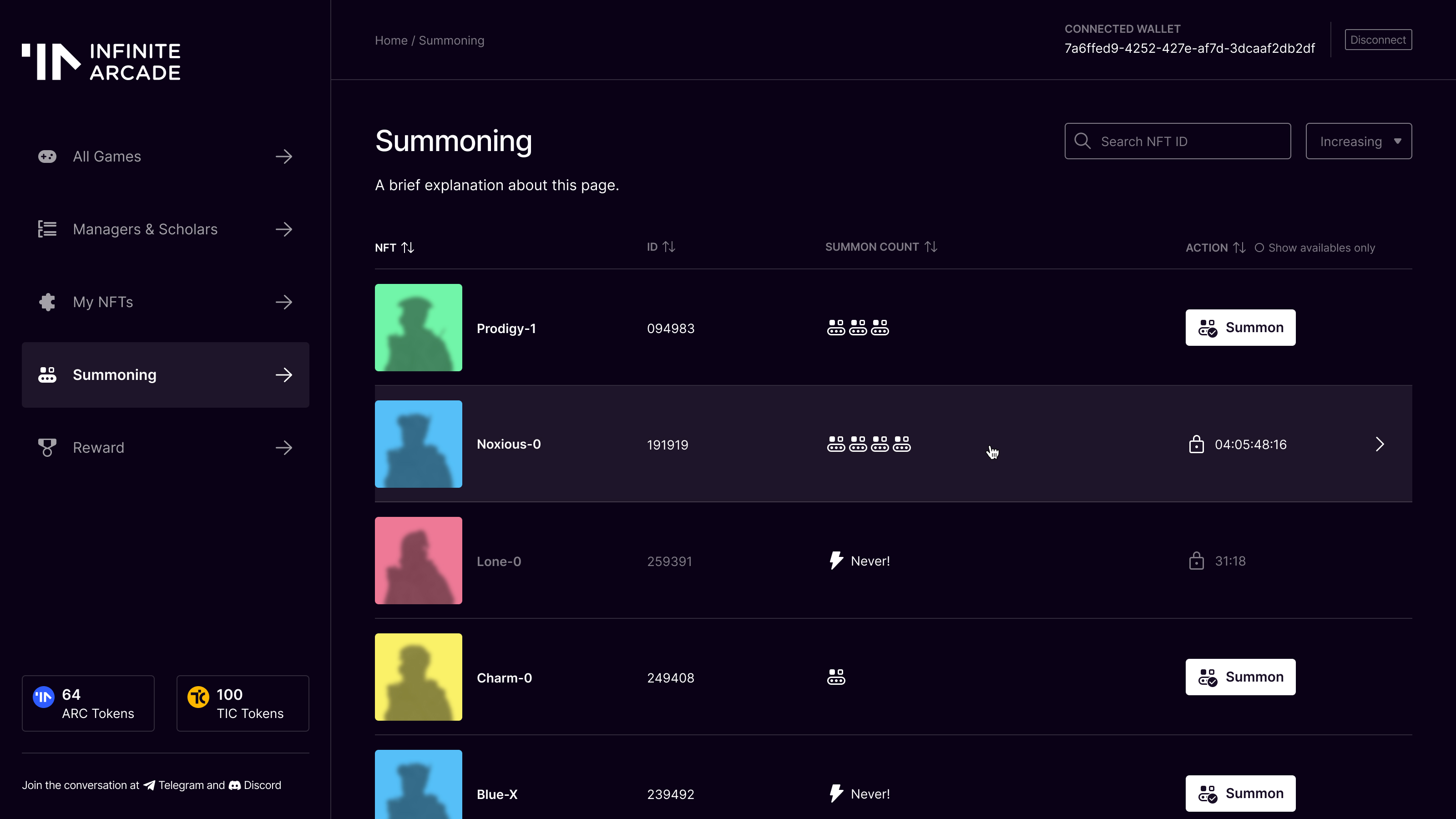Viewport: 1456px width, 819px height.
Task: Click the lock icon on Noxious-0 row
Action: point(1196,444)
